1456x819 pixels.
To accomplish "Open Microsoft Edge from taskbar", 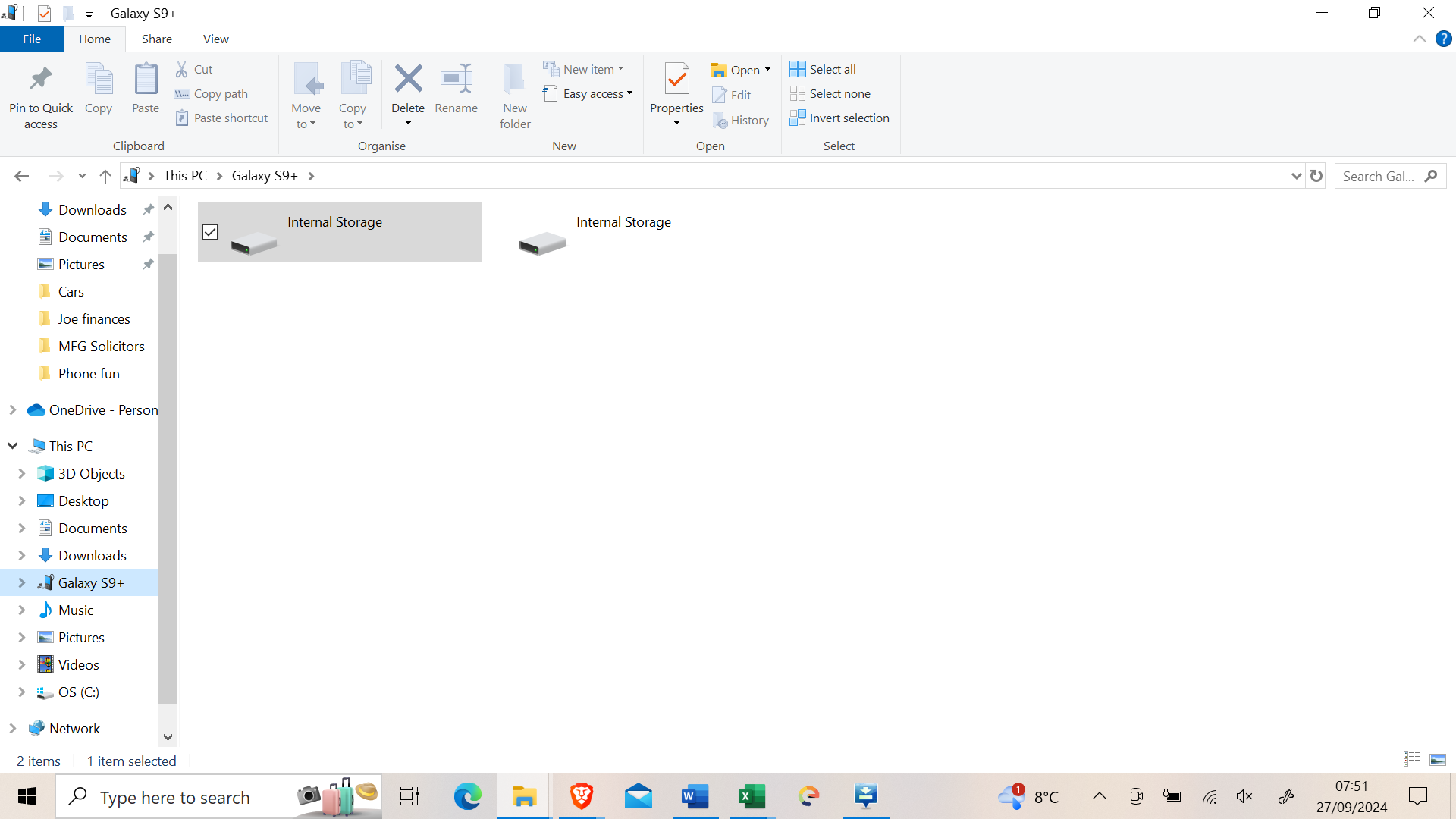I will click(467, 796).
